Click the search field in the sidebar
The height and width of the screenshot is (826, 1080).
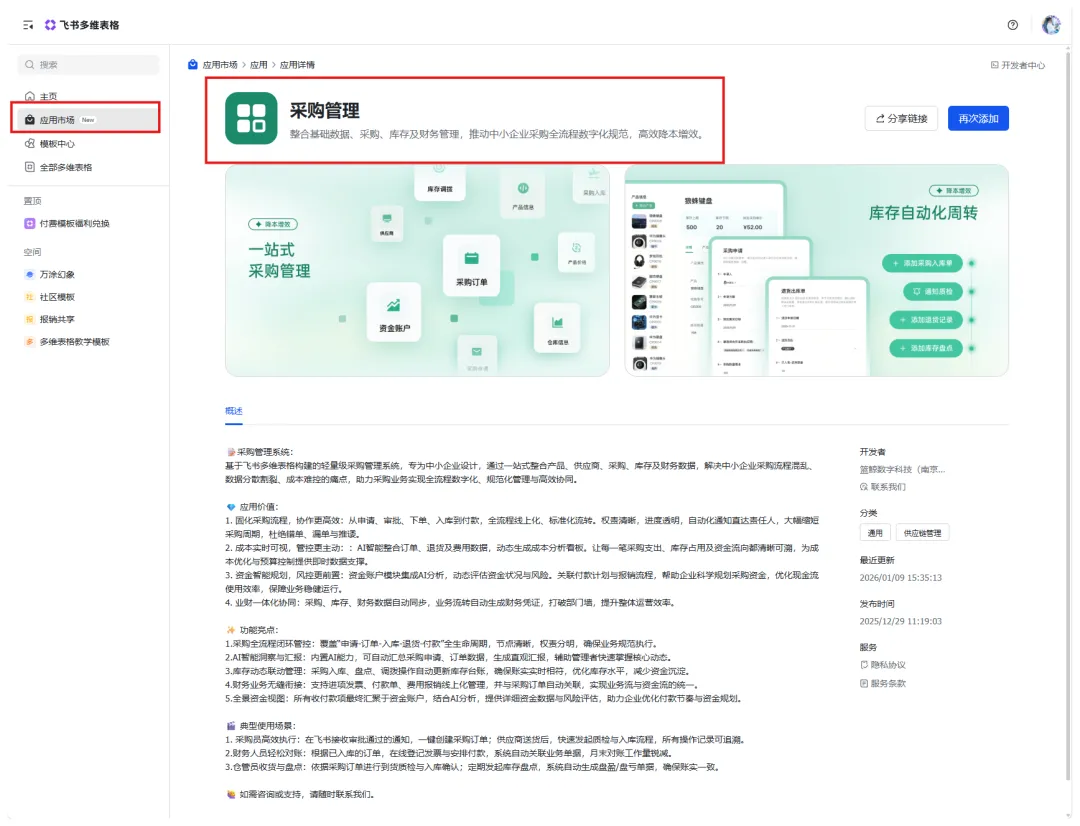click(88, 65)
